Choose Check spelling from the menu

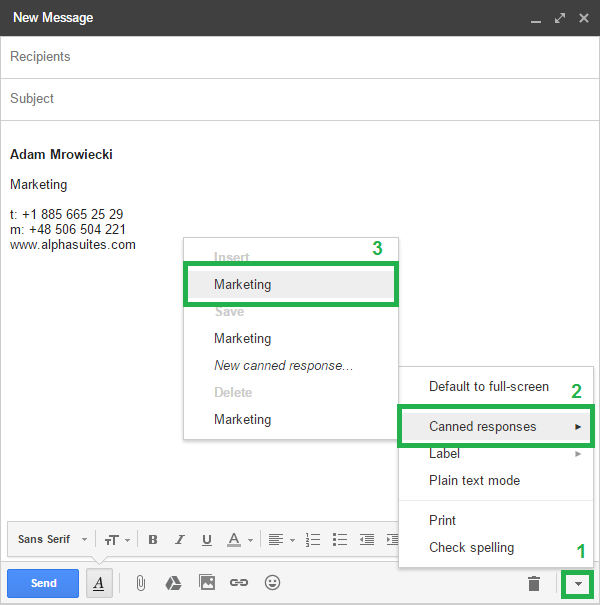tap(496, 548)
